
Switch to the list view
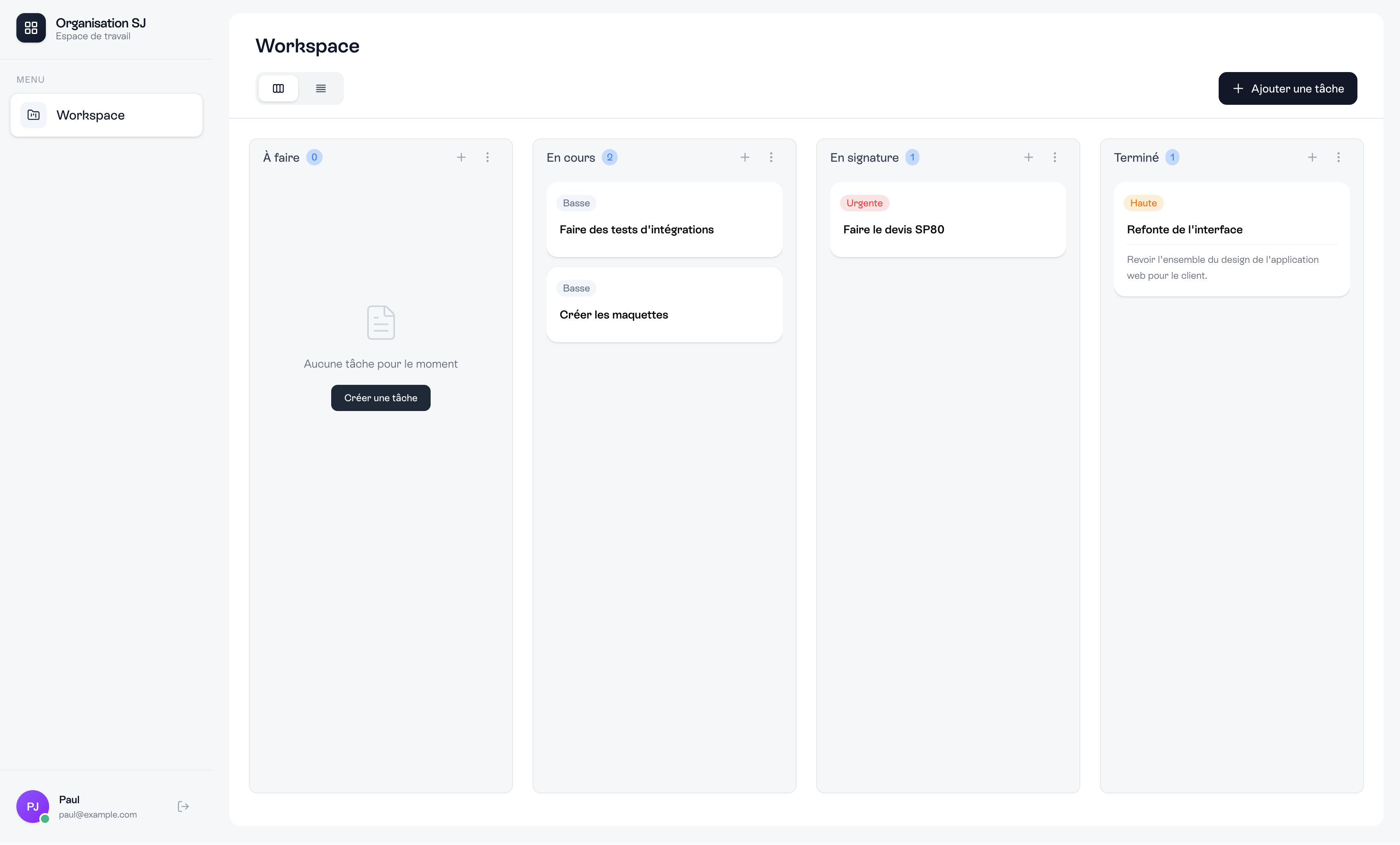321,89
